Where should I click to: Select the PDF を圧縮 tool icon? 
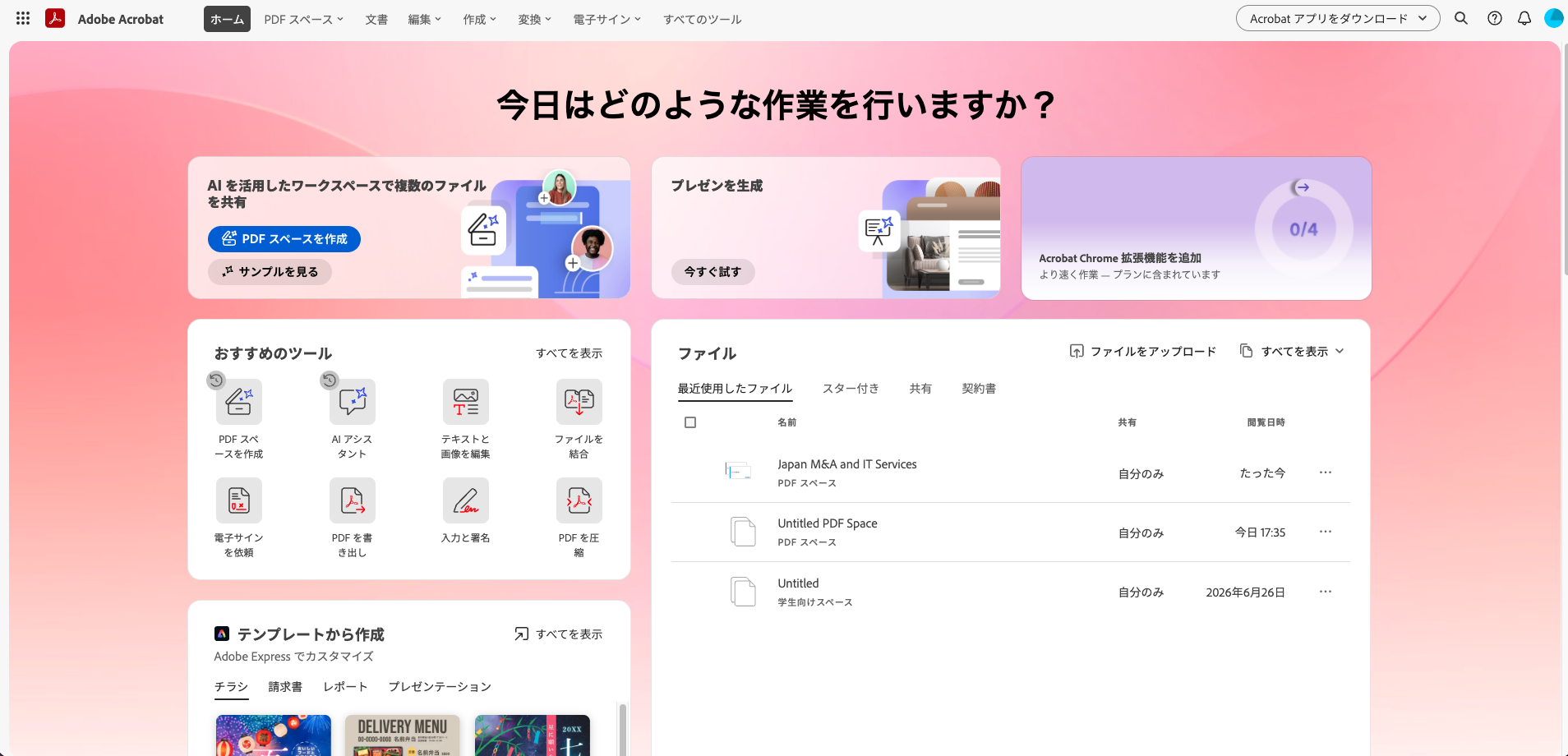pyautogui.click(x=579, y=500)
